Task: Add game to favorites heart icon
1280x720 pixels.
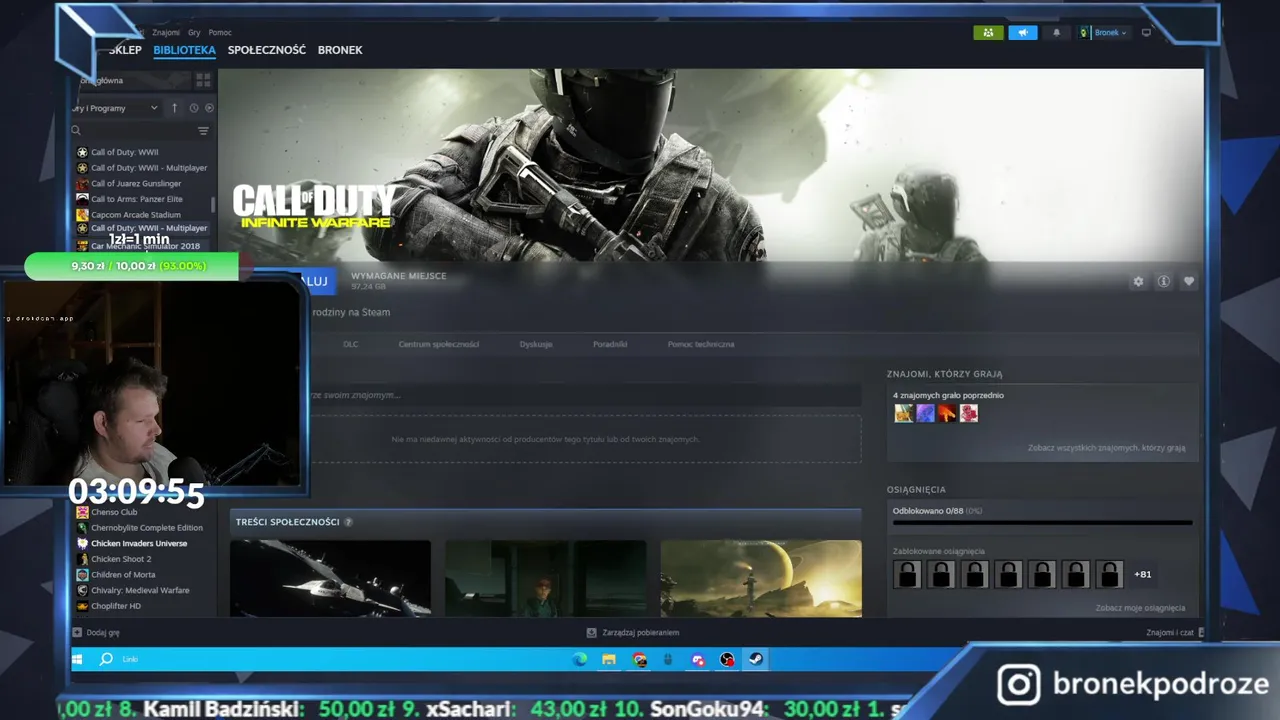Action: (x=1189, y=282)
